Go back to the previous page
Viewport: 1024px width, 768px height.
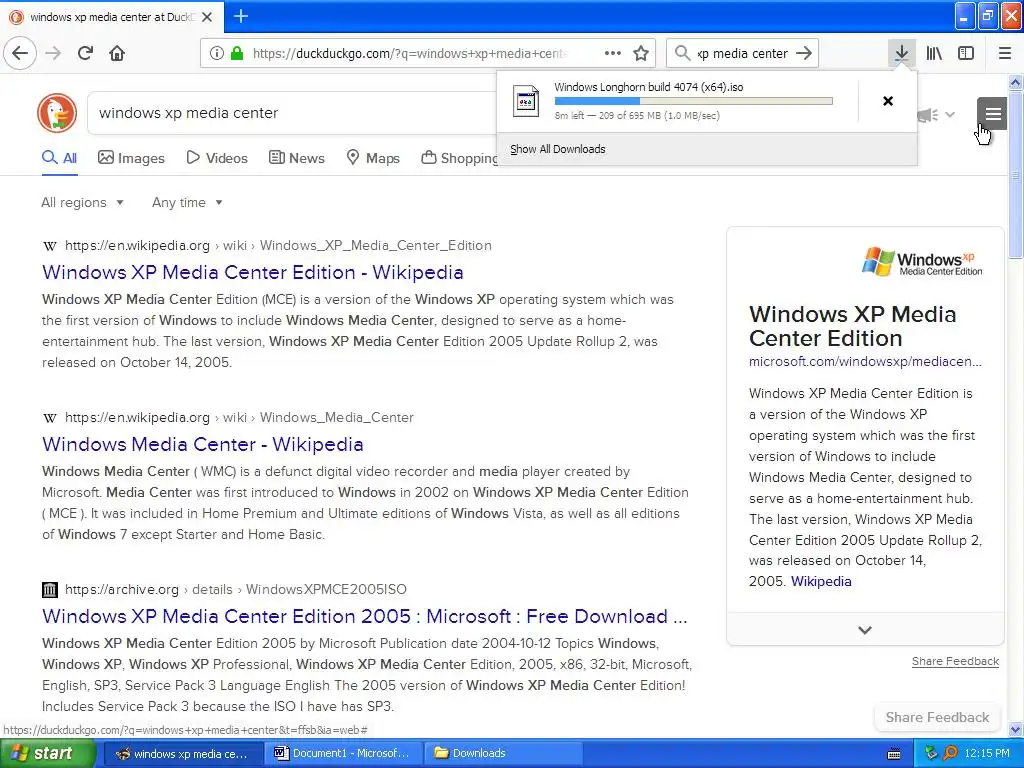point(20,53)
